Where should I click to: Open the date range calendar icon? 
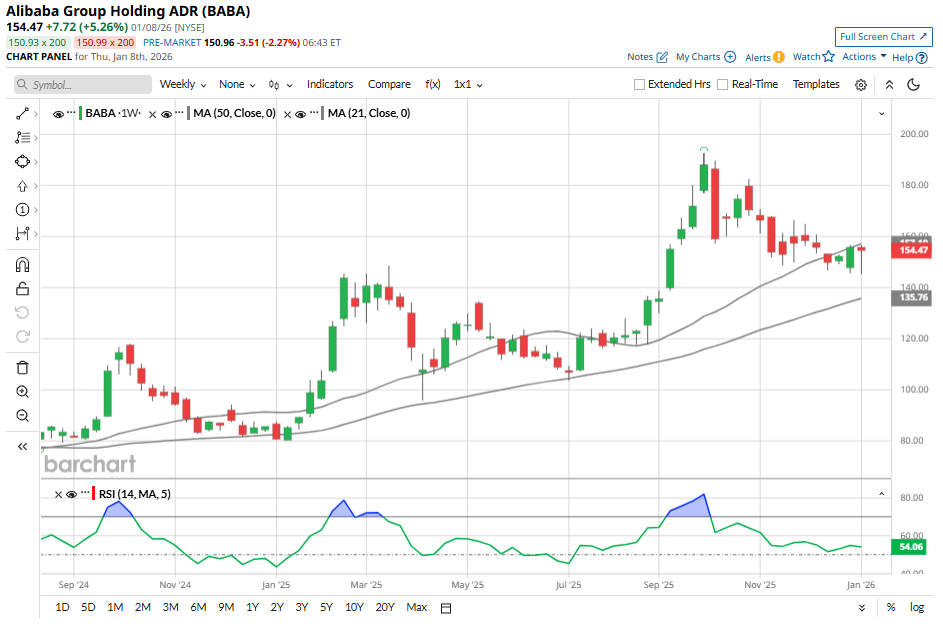[x=446, y=608]
